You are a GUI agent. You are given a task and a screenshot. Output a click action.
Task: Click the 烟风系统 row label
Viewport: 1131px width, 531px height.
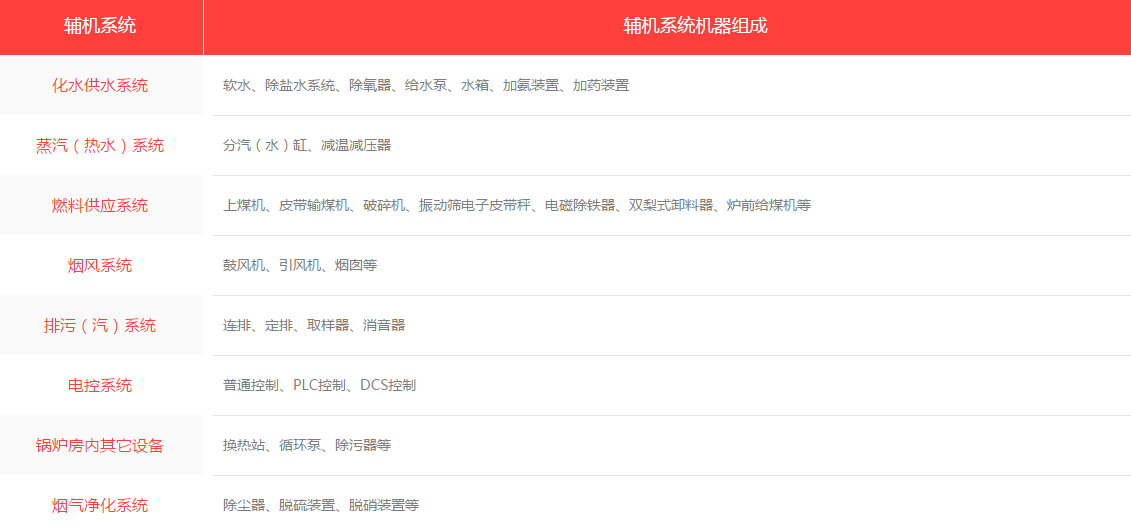pyautogui.click(x=100, y=265)
